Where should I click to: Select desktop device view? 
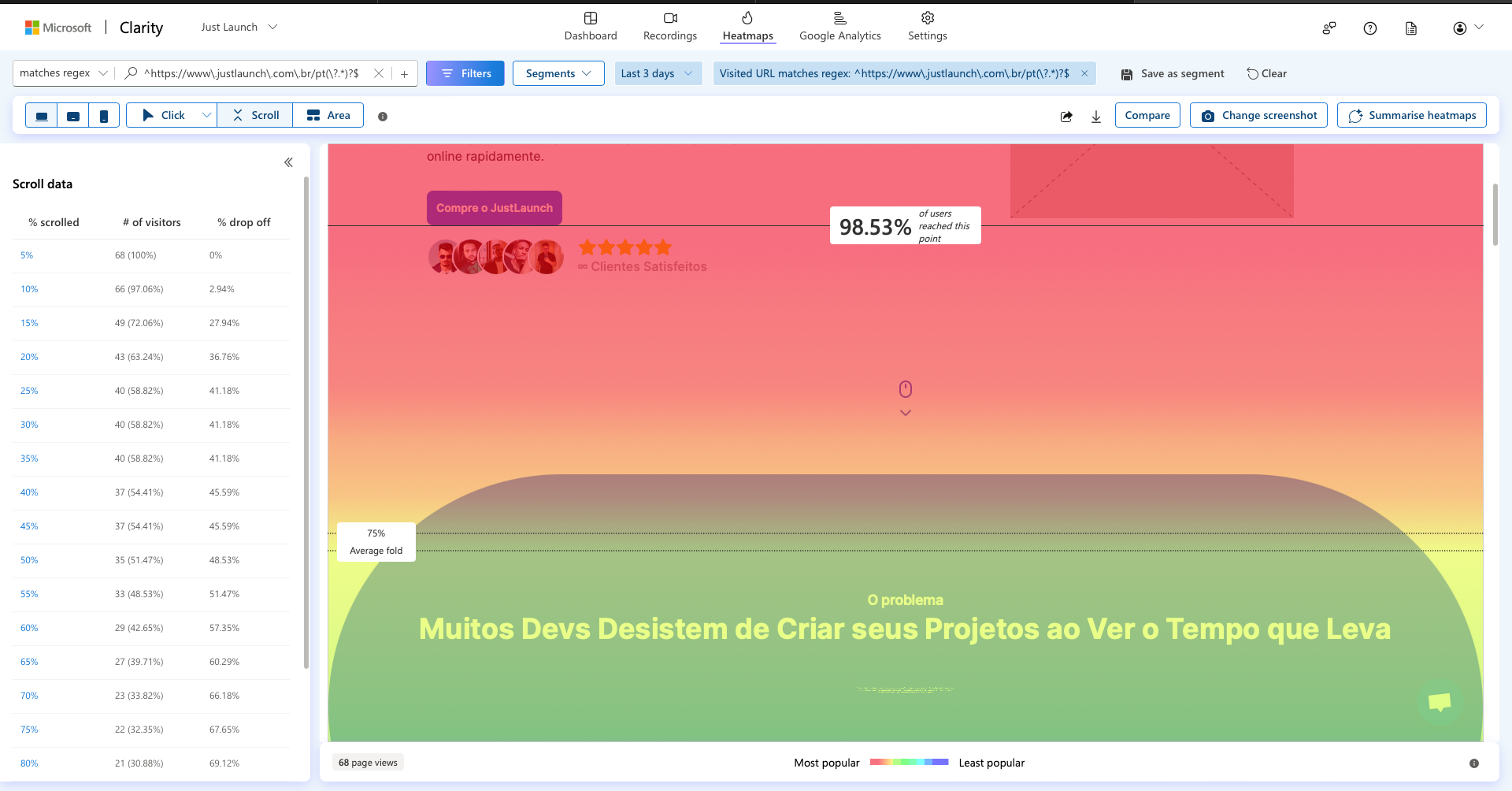point(42,115)
